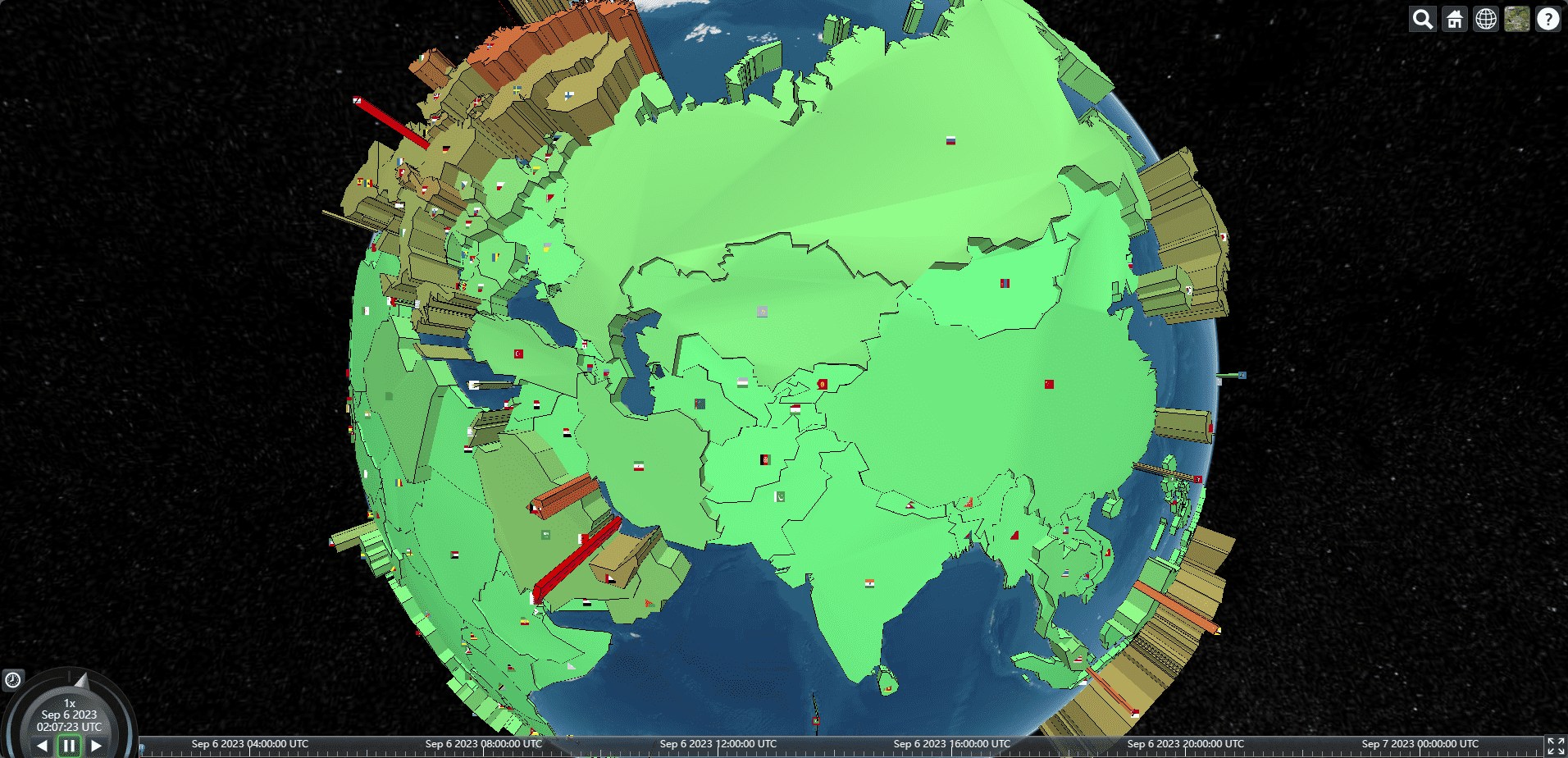The width and height of the screenshot is (1568, 758).
Task: Click the Home view button
Action: [x=1455, y=19]
